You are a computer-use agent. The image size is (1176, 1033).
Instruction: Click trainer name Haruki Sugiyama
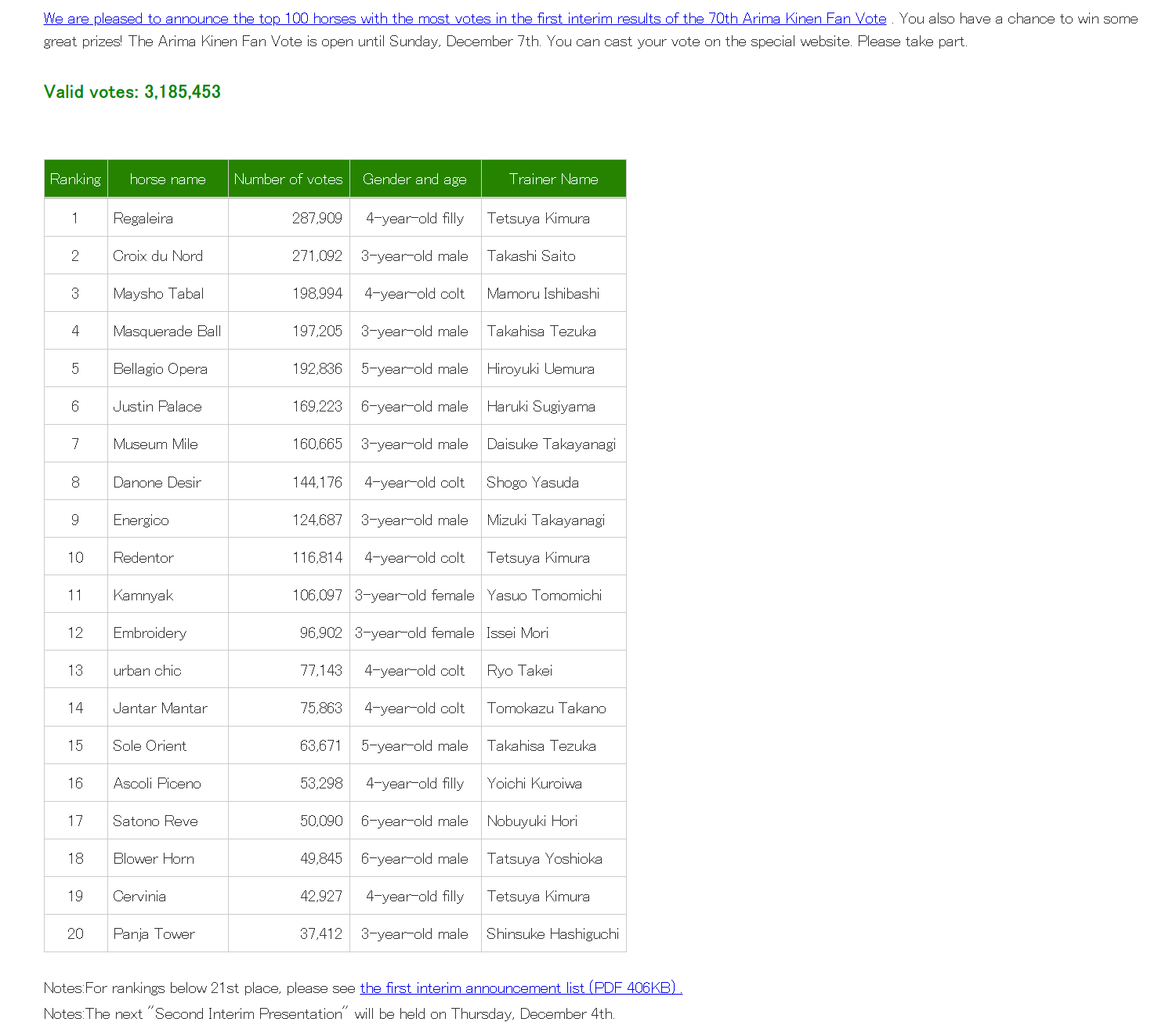coord(541,406)
